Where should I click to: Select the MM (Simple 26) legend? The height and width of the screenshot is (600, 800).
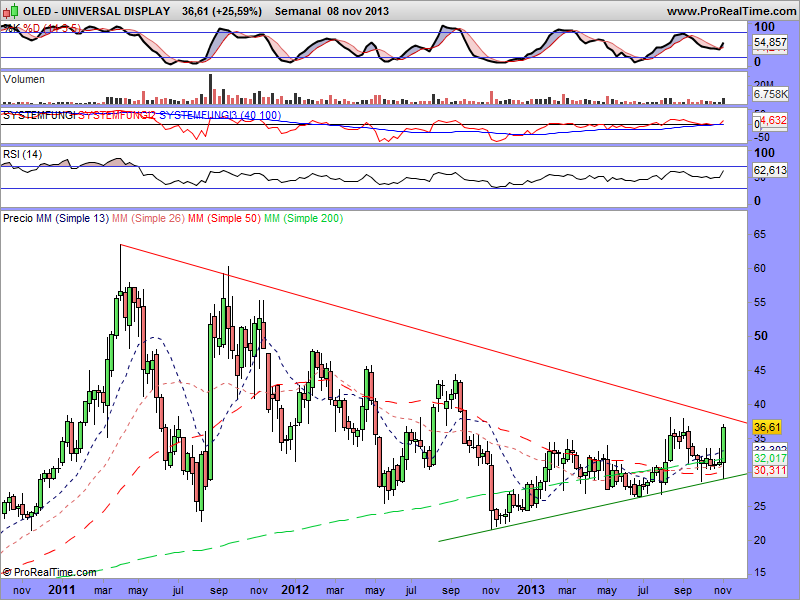click(x=148, y=218)
